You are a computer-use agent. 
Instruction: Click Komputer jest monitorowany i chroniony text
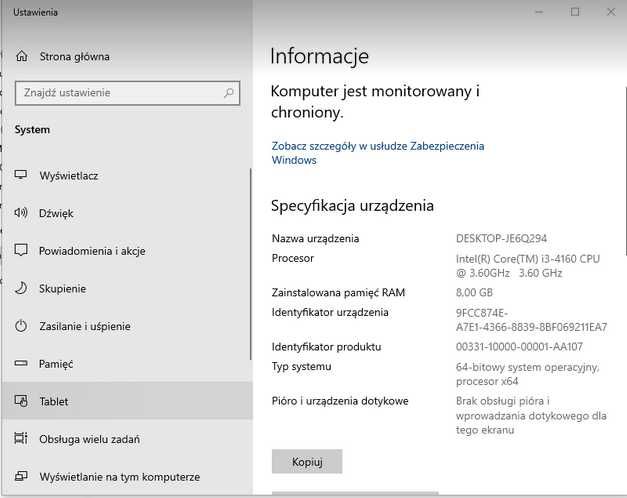(x=375, y=102)
